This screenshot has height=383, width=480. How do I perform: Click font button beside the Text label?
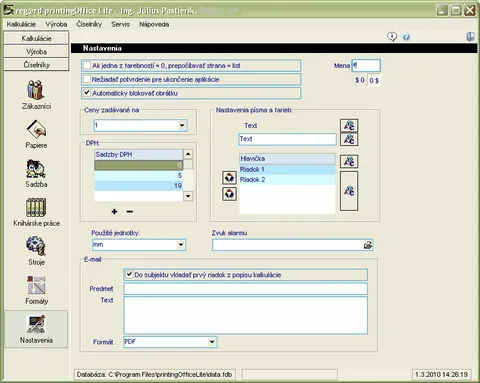(349, 126)
